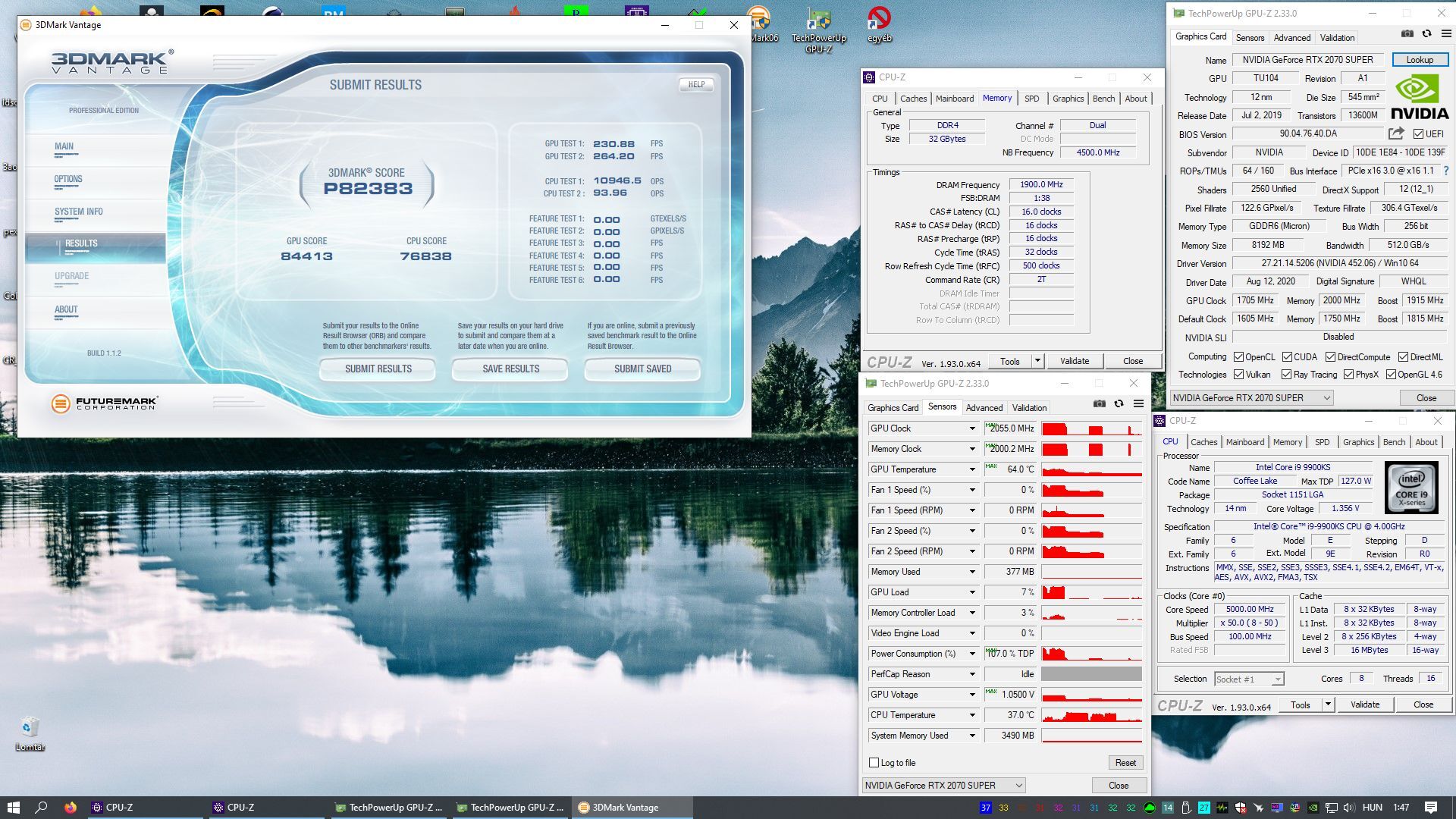Open the PerfCap Reason sensor dropdown

pos(971,674)
